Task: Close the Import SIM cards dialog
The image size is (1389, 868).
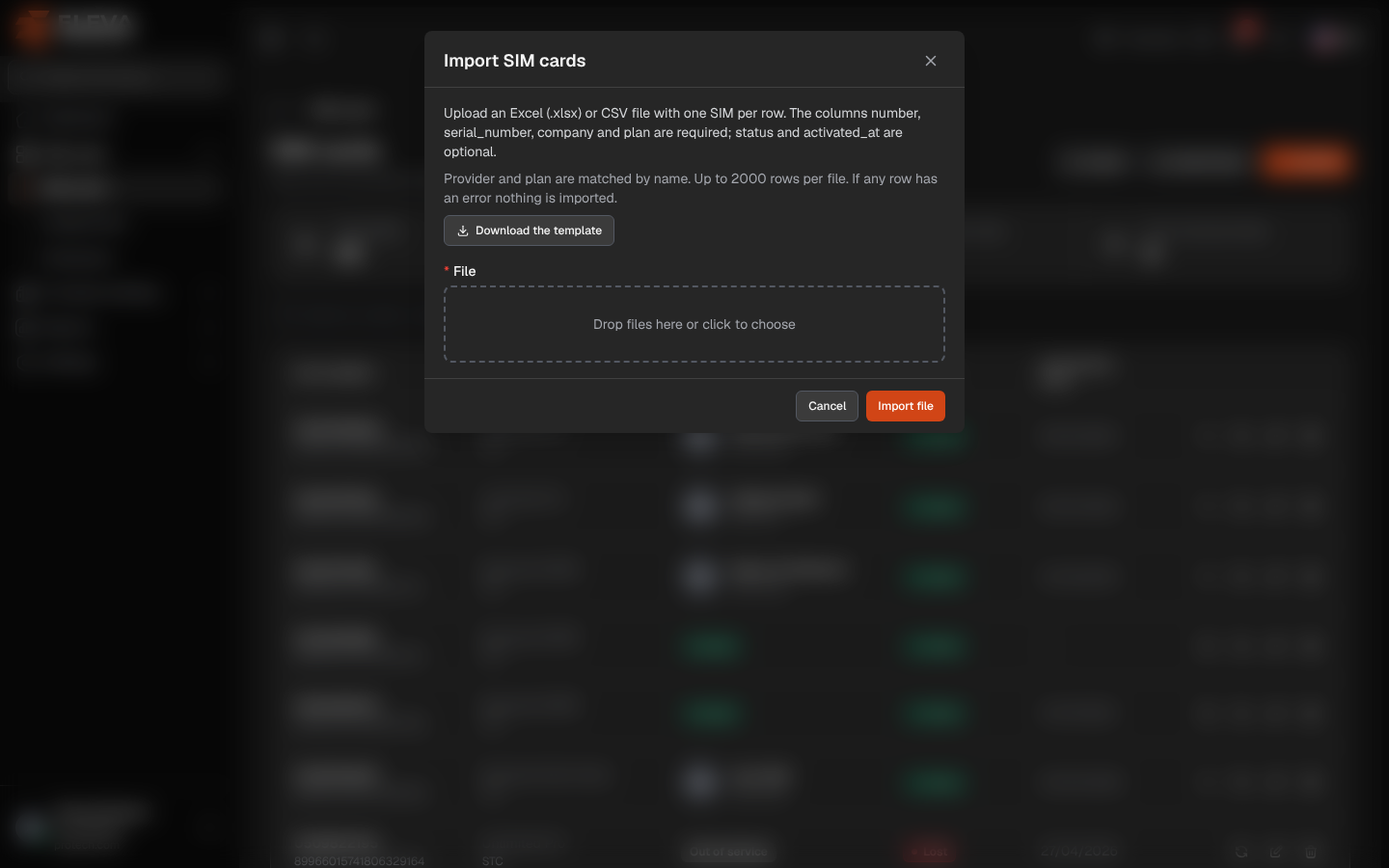Action: point(931,61)
